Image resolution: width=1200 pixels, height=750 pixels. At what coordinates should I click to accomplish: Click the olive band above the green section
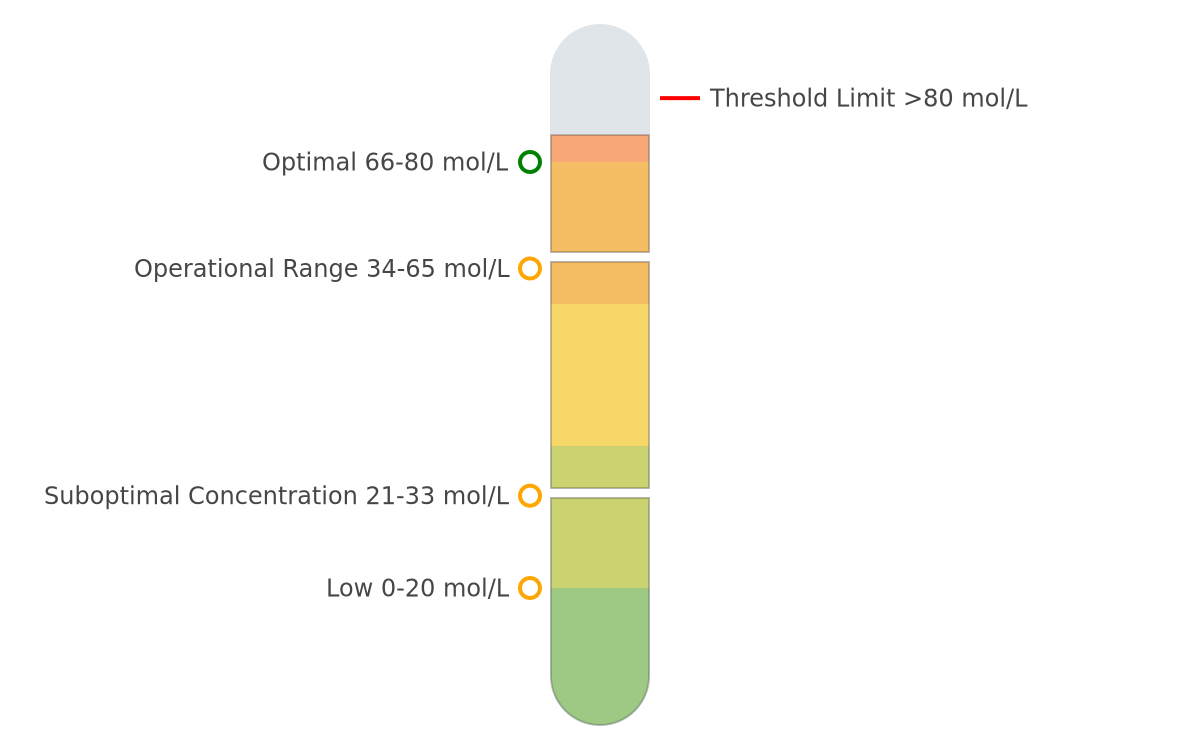tap(600, 543)
